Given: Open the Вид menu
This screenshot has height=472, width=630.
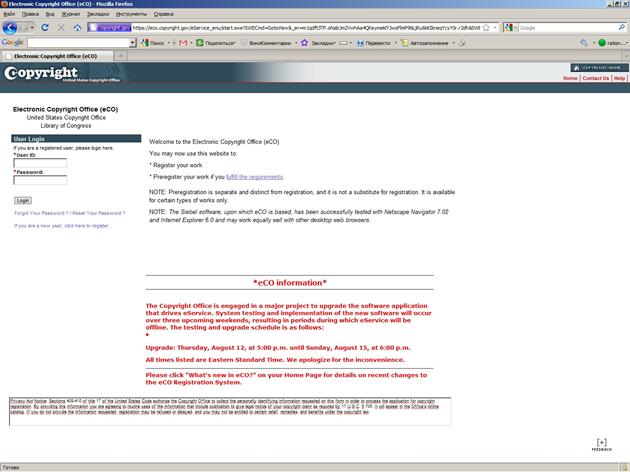Looking at the screenshot, I should pyautogui.click(x=50, y=14).
